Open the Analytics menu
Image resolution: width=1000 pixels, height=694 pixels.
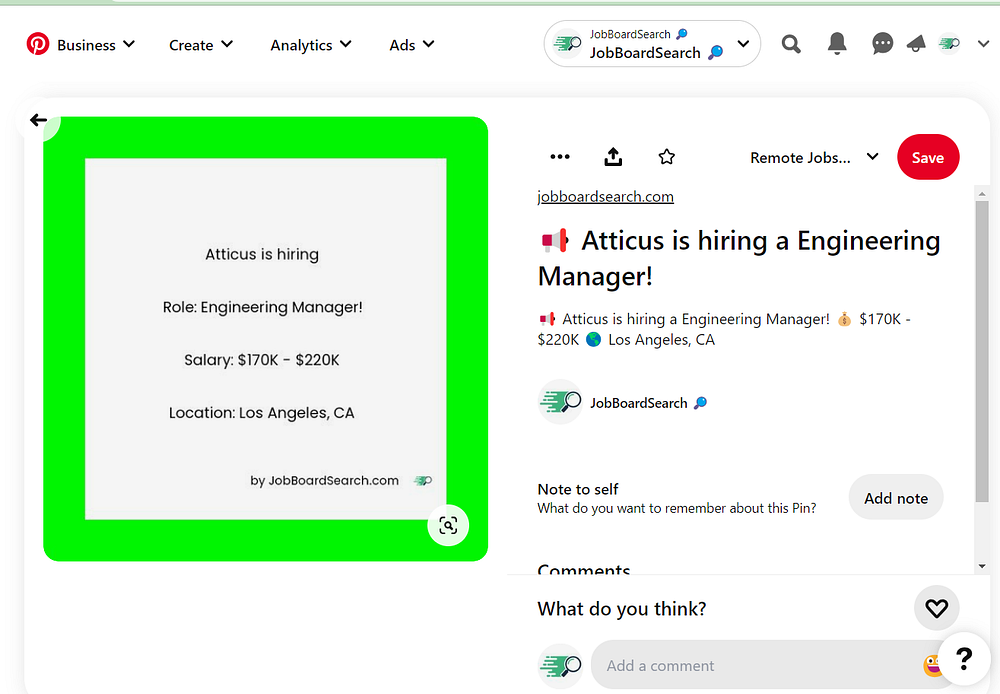311,45
